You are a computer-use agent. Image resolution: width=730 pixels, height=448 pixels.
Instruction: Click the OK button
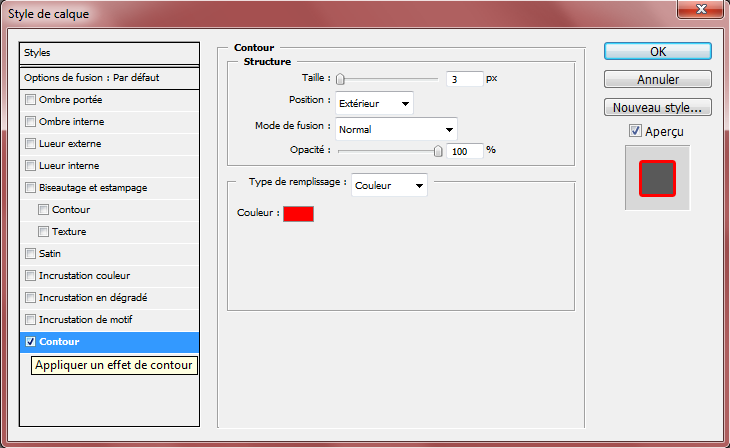click(657, 52)
